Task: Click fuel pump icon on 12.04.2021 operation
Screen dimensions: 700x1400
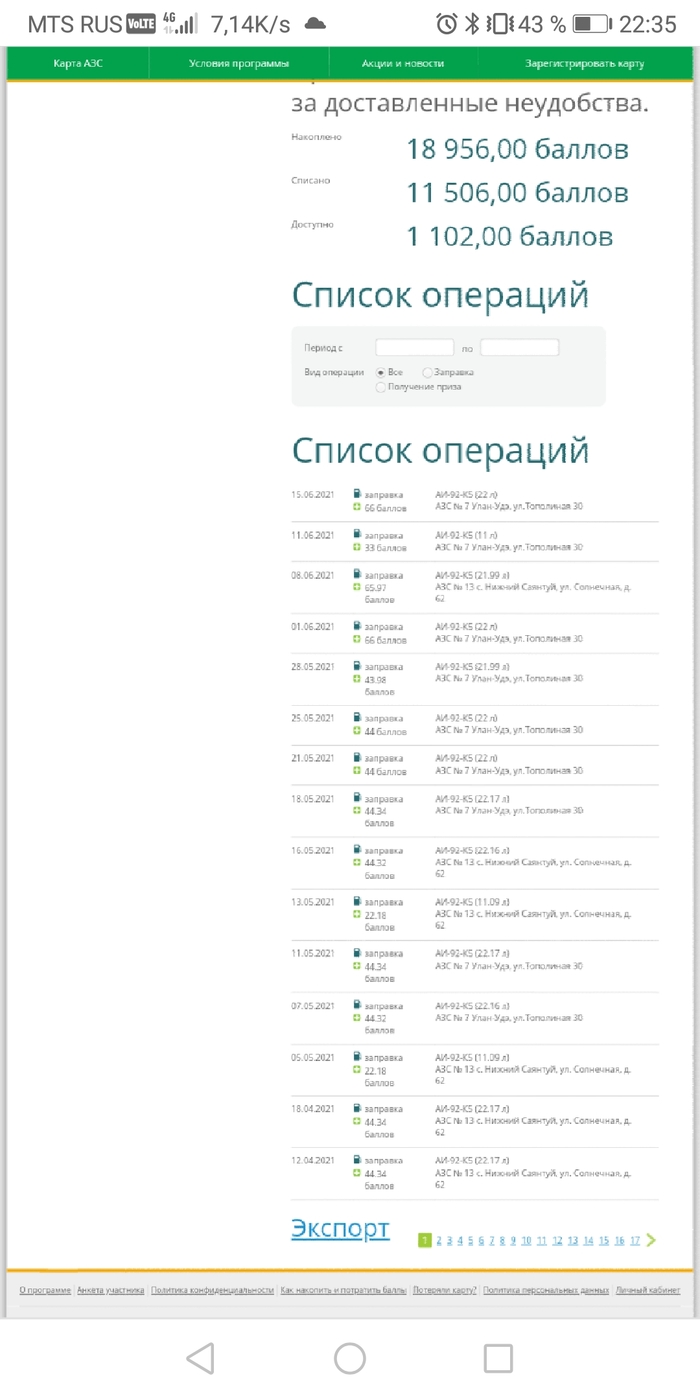Action: (357, 1159)
